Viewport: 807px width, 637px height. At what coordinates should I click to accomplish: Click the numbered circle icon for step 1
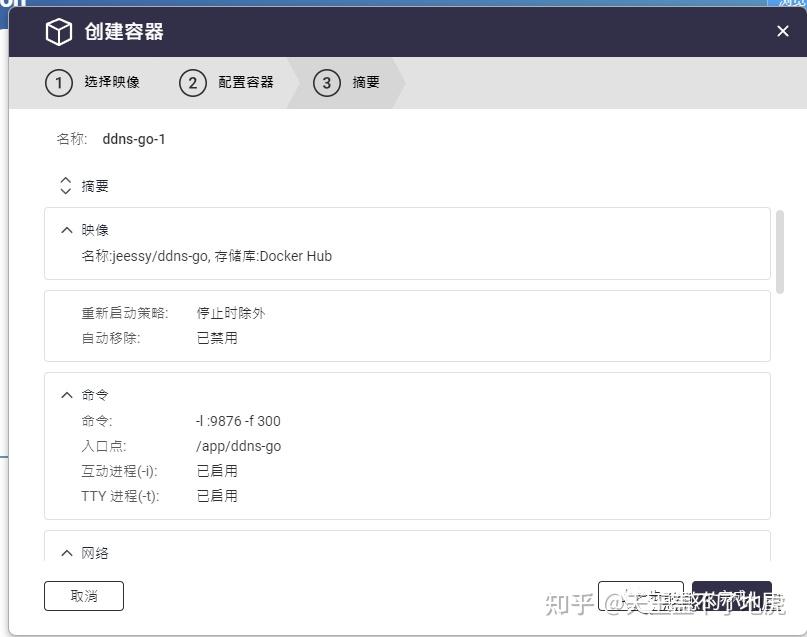click(x=58, y=83)
